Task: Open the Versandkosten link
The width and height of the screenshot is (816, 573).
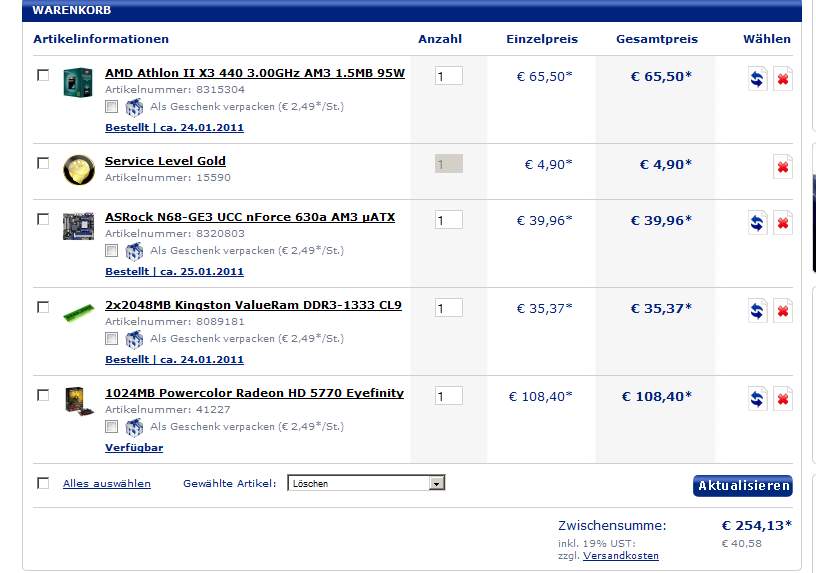Action: tap(620, 555)
